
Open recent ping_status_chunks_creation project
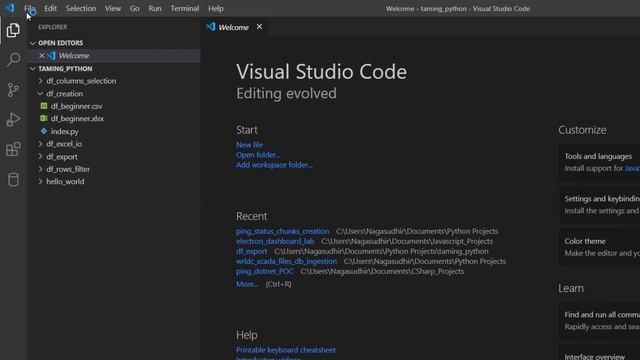[x=282, y=231]
